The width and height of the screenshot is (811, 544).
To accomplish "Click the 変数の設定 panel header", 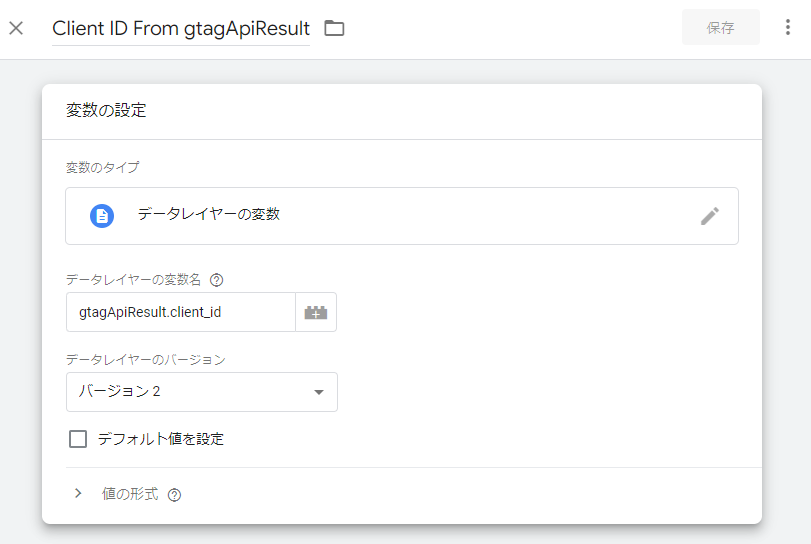I will [x=106, y=111].
